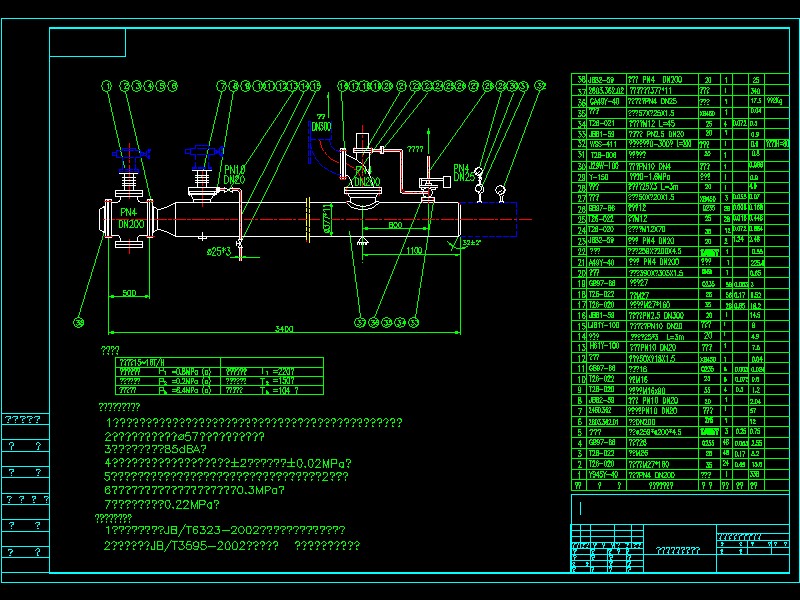Image resolution: width=800 pixels, height=600 pixels.
Task: Select part balloon number 1 at top left
Action: [x=106, y=86]
